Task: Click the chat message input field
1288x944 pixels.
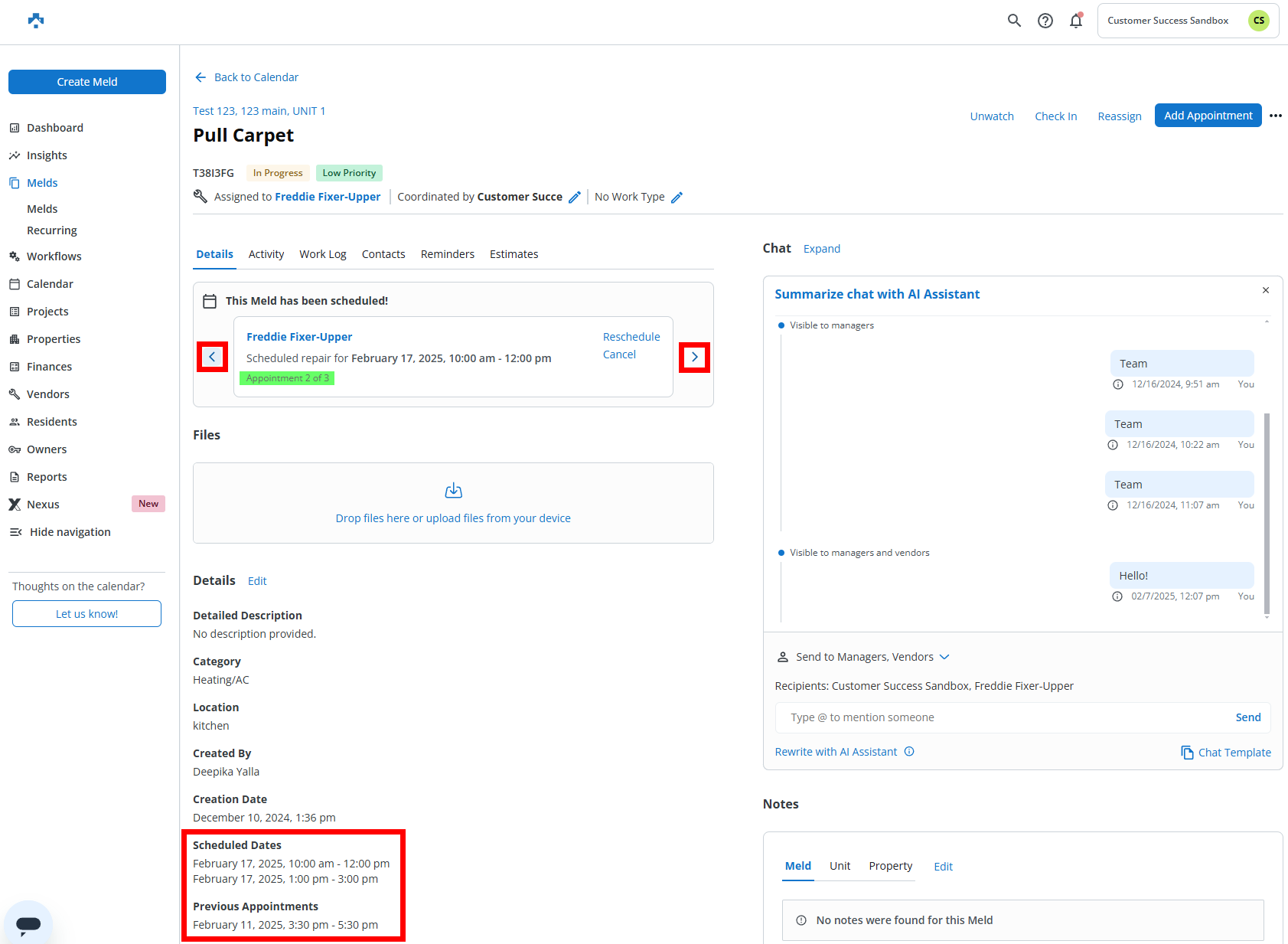Action: coord(1003,717)
